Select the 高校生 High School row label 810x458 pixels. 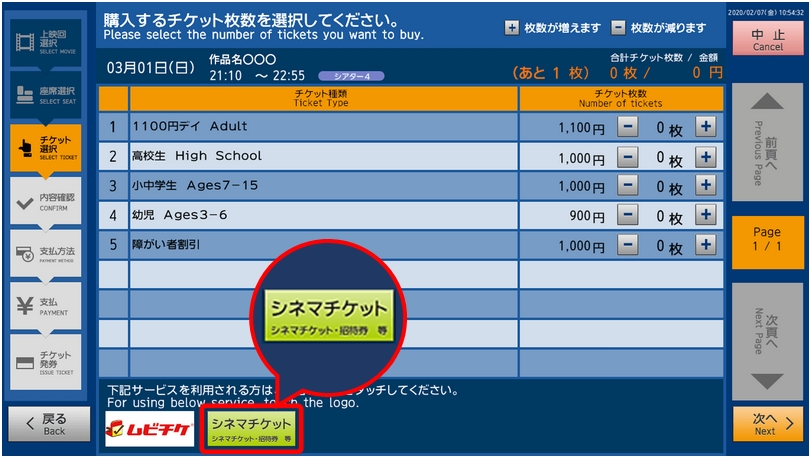tap(197, 155)
